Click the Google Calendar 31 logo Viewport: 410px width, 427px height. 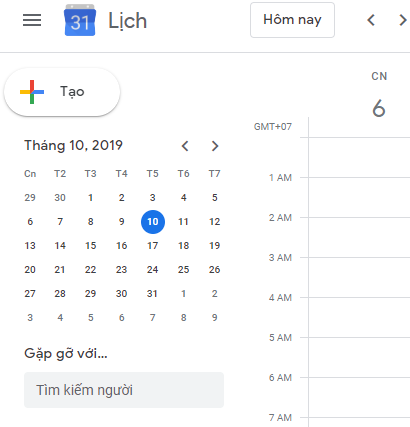coord(80,20)
